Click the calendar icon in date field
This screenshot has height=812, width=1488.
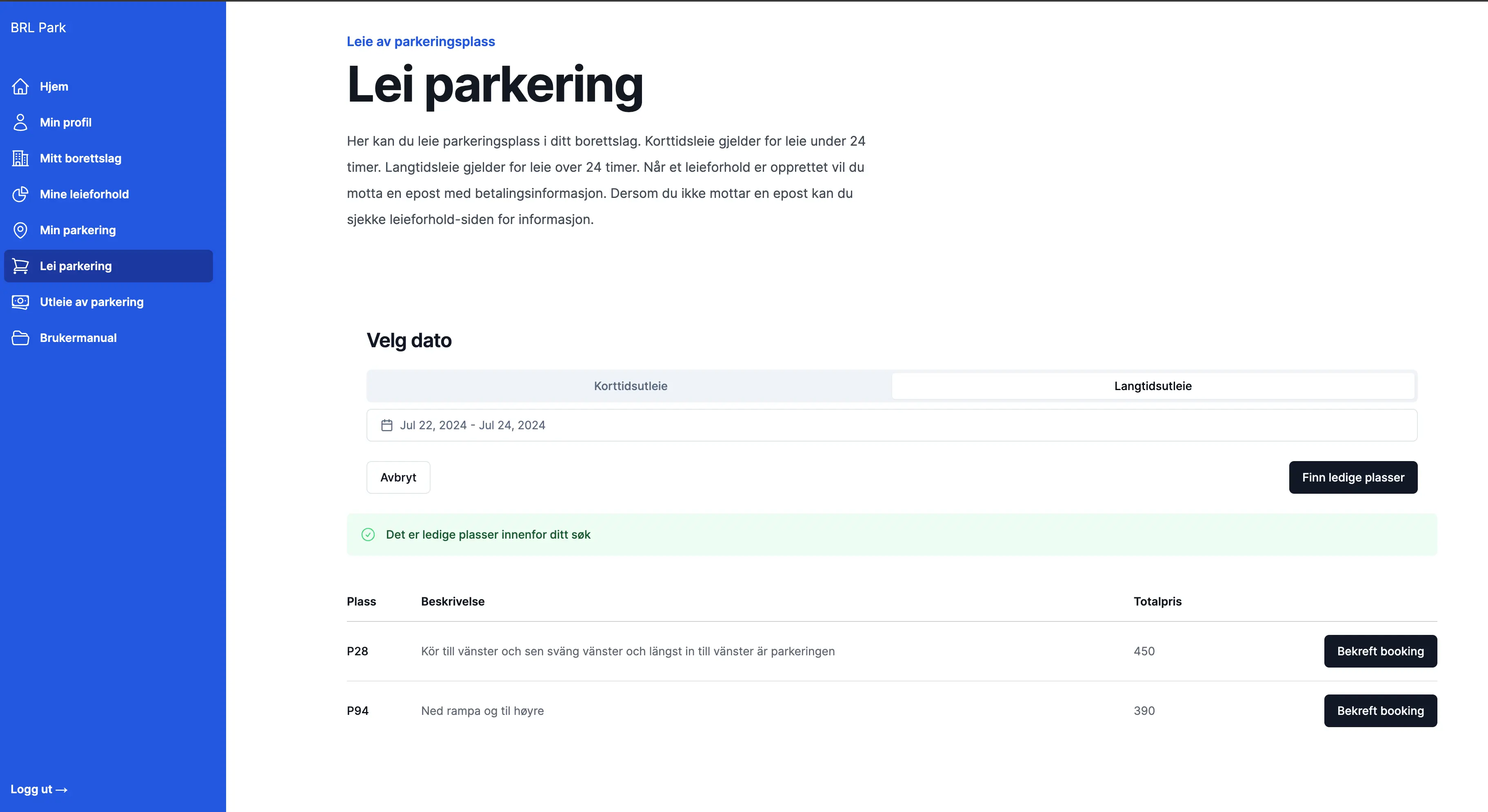[x=386, y=426]
